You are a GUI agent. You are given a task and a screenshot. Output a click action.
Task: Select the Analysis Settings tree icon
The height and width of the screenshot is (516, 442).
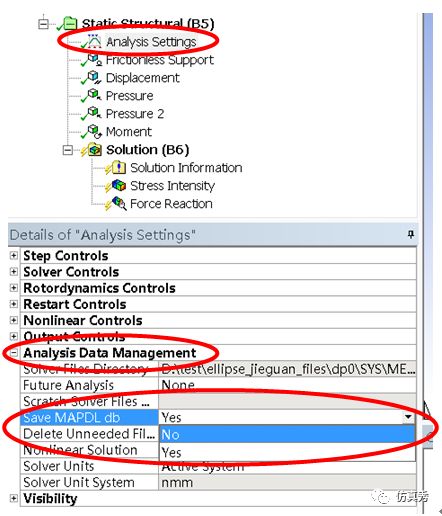click(x=94, y=41)
